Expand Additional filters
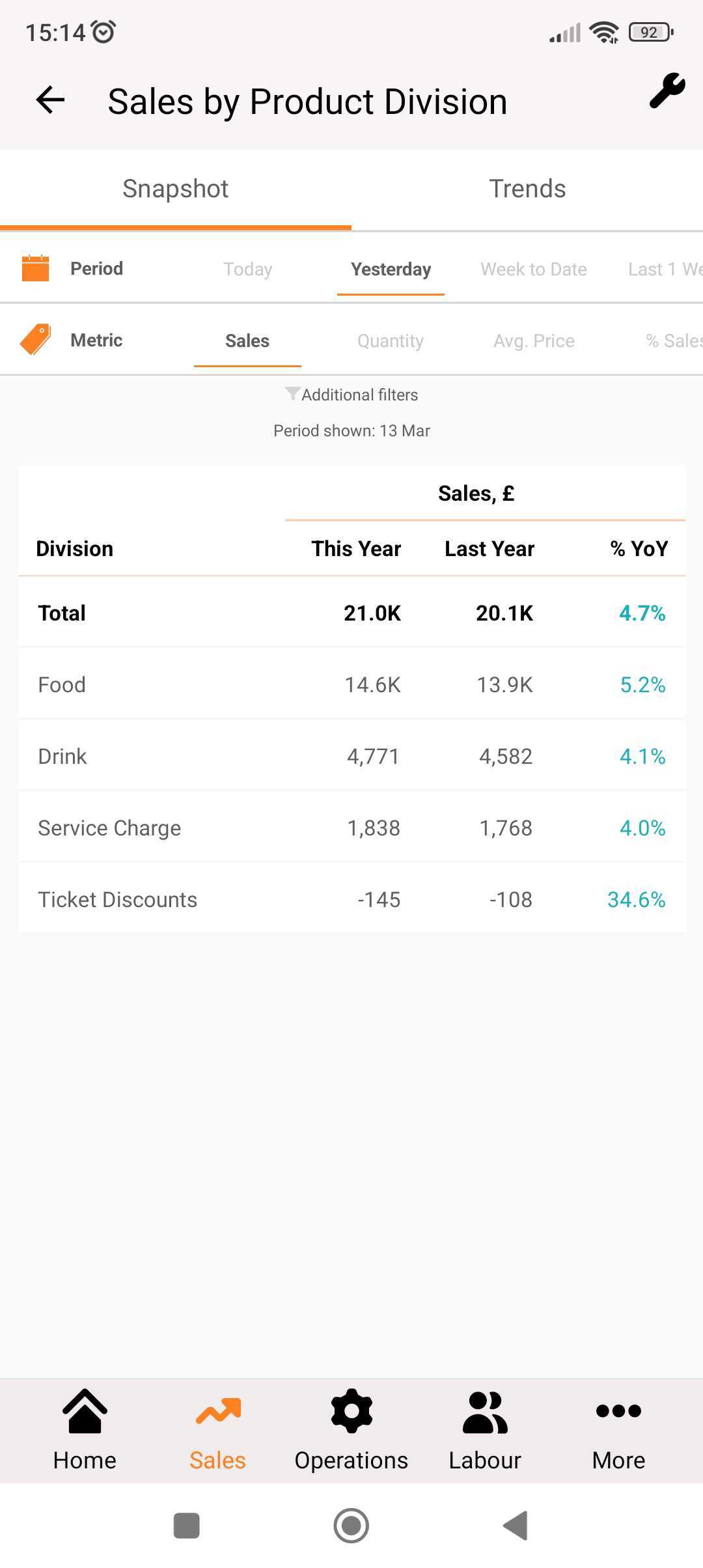703x1568 pixels. coord(351,395)
